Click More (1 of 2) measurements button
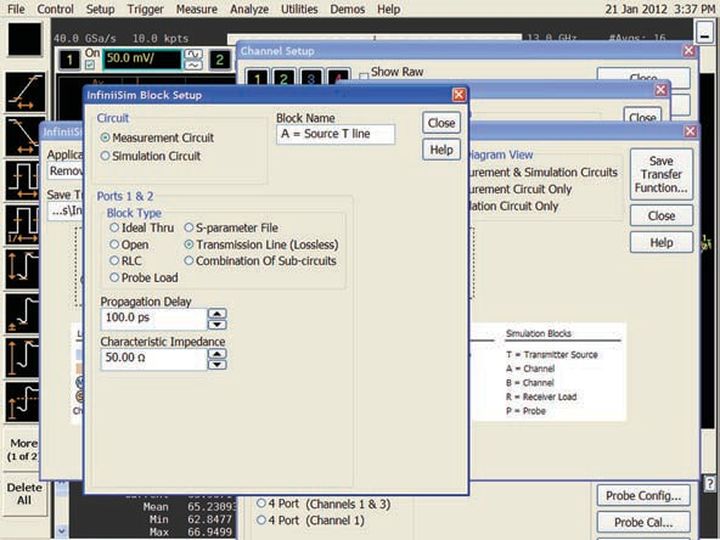The image size is (720, 540). tap(24, 450)
